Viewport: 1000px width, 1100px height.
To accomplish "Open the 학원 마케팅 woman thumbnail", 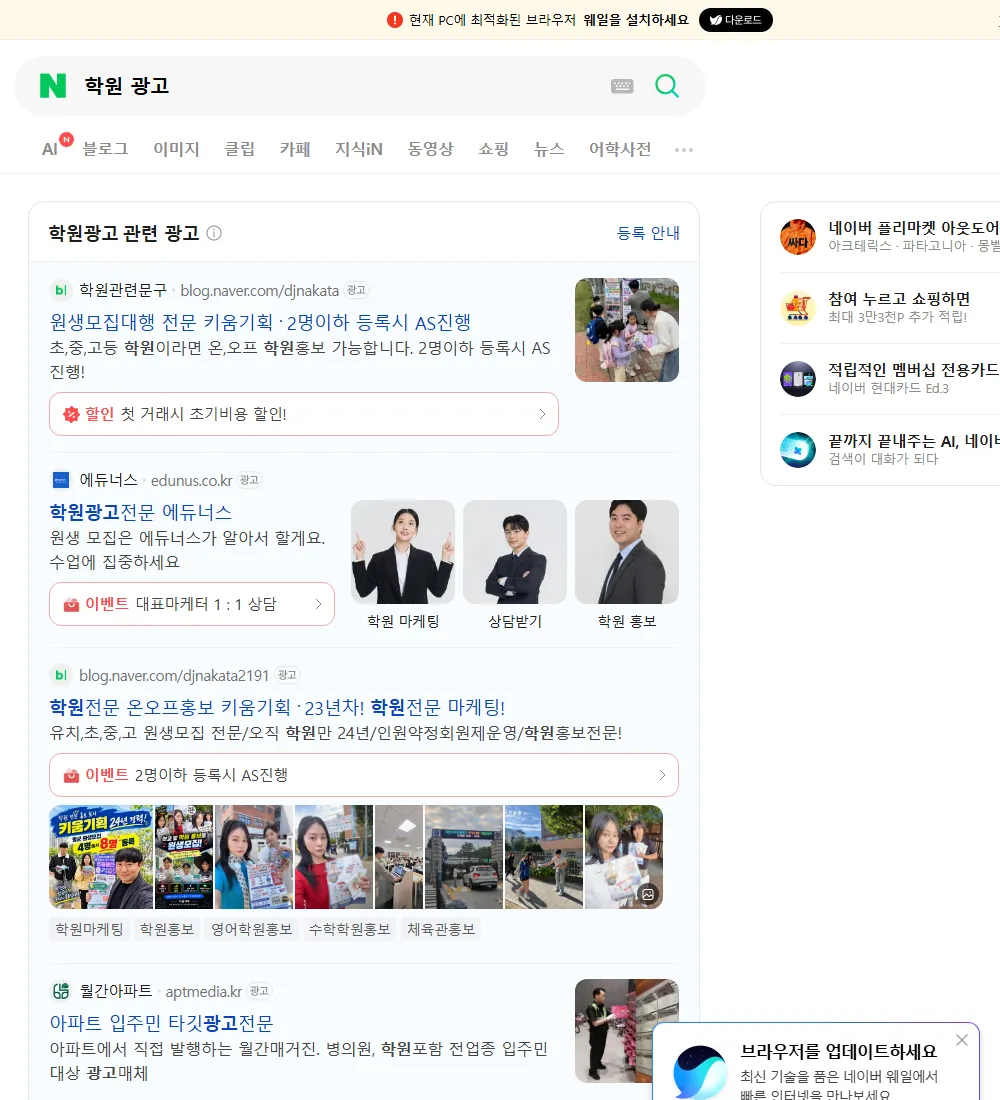I will [x=403, y=552].
